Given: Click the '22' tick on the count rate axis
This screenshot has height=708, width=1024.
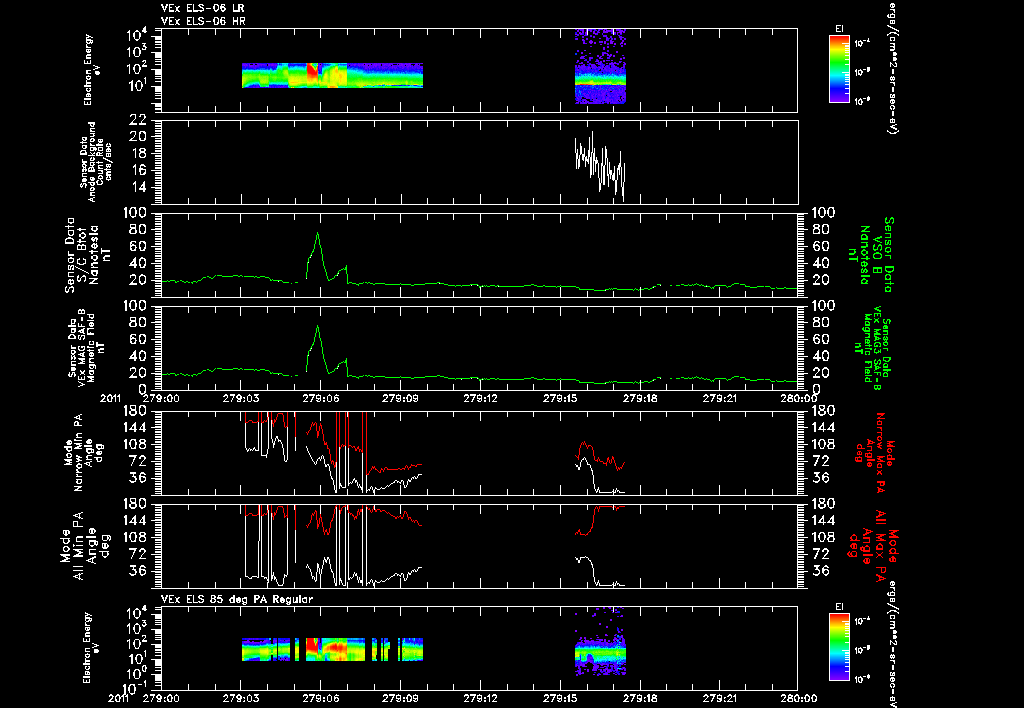Looking at the screenshot, I should click(x=137, y=120).
